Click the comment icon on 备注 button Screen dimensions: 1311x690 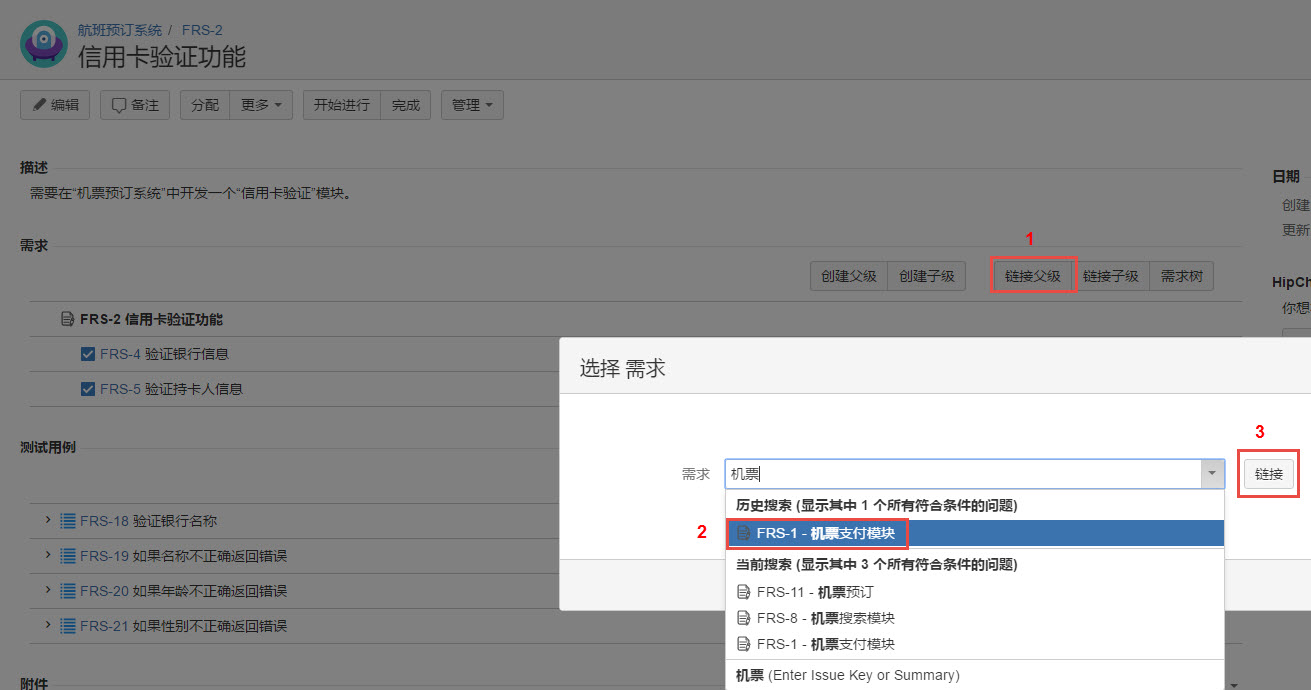click(x=119, y=105)
